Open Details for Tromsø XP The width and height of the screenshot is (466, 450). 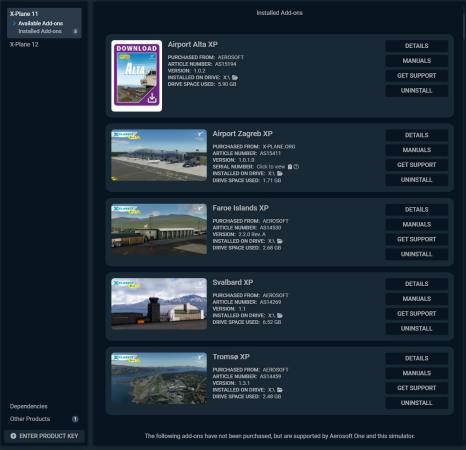point(417,358)
